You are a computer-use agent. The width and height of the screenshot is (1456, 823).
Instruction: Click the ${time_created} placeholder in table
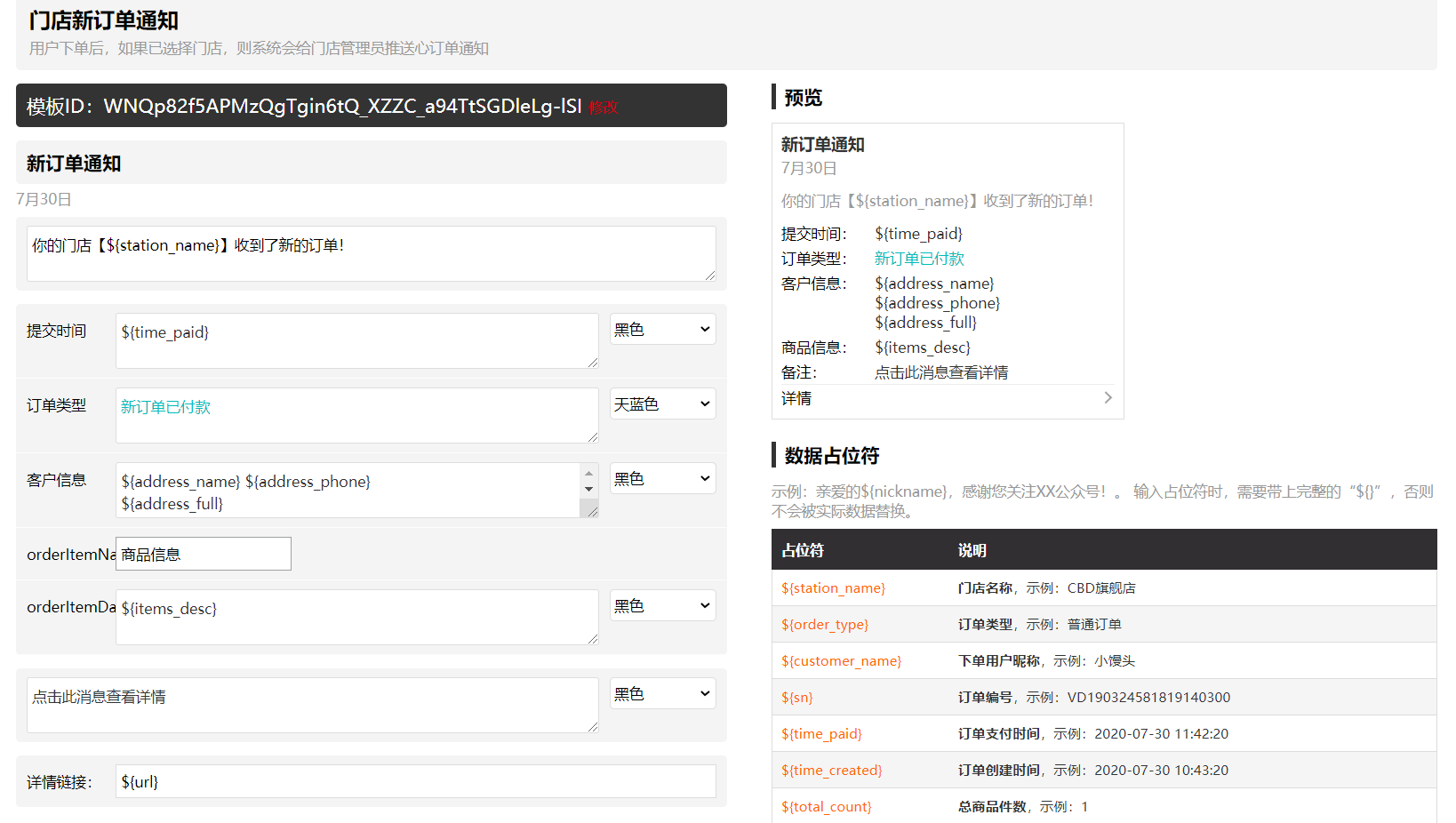pyautogui.click(x=831, y=771)
